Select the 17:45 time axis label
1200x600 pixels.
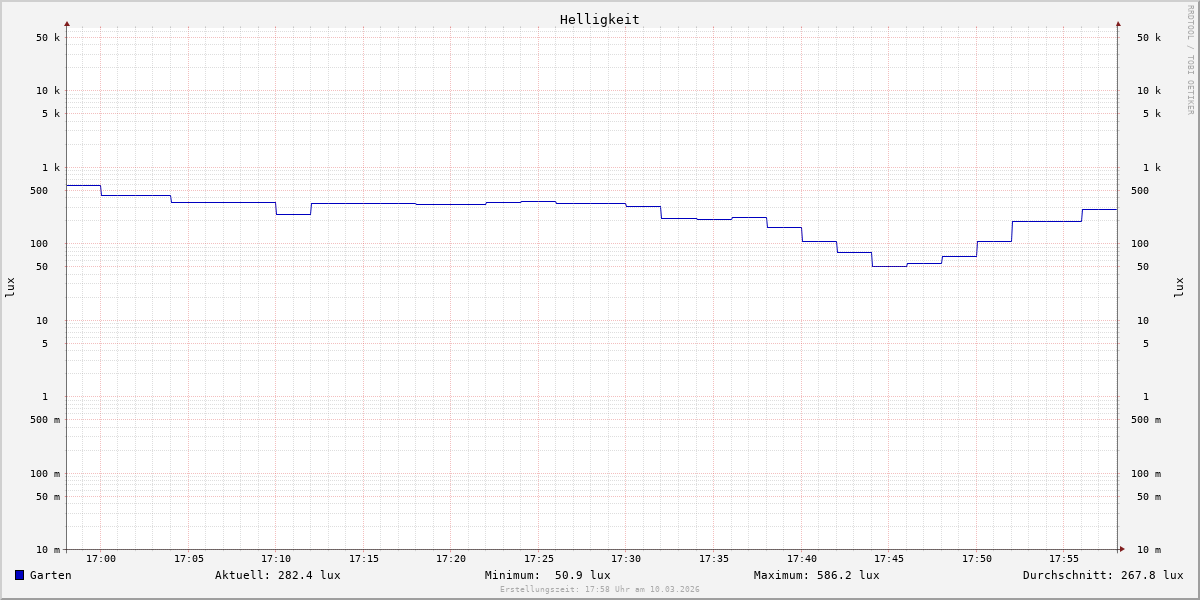889,559
